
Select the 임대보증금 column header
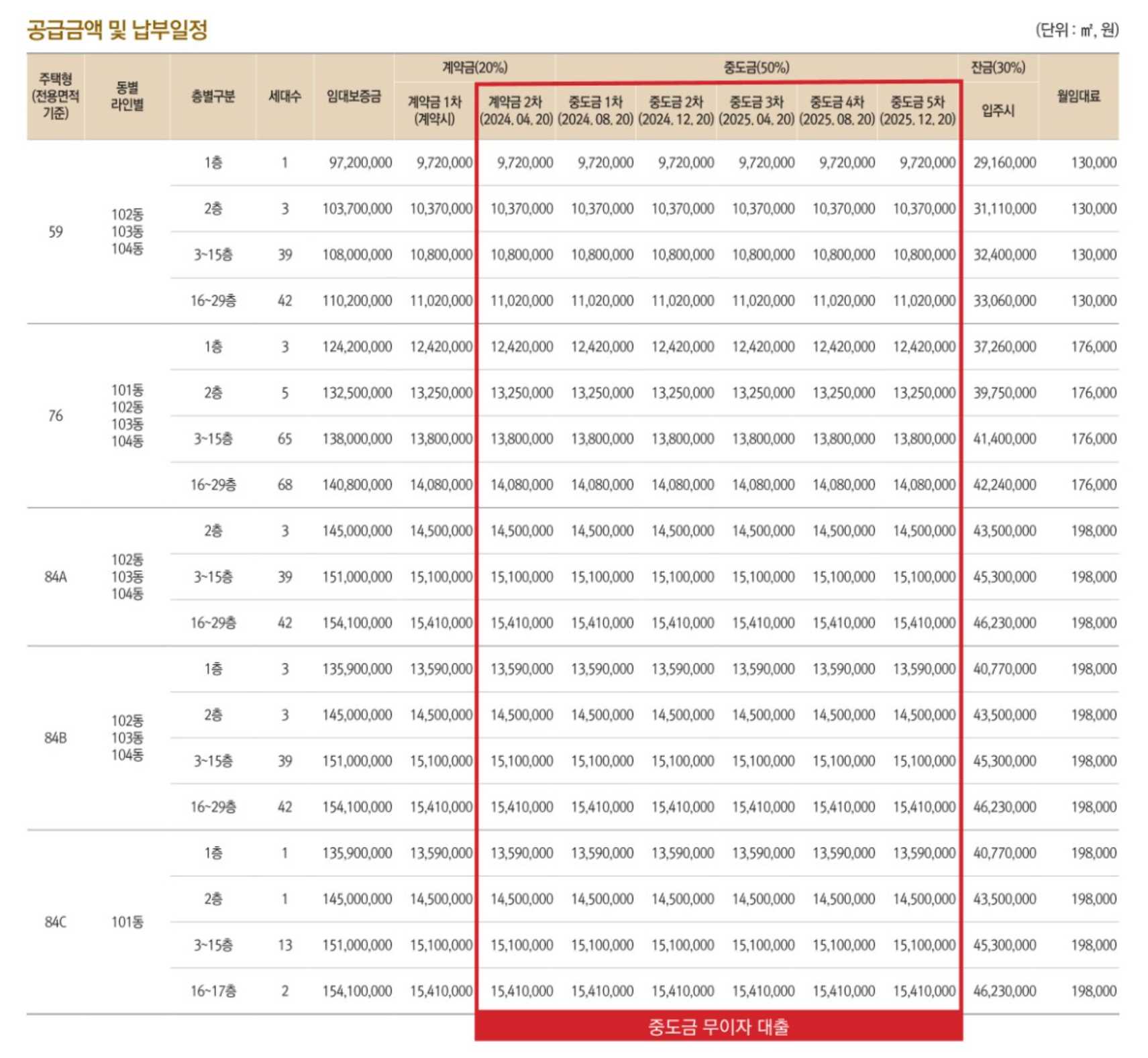pos(354,97)
